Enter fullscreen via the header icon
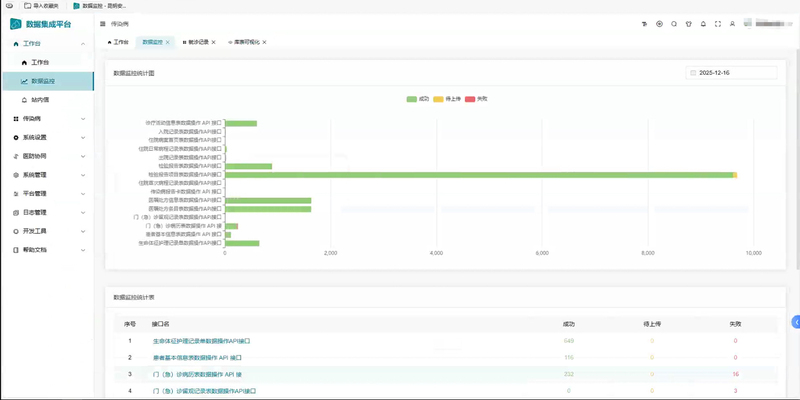 [x=718, y=23]
